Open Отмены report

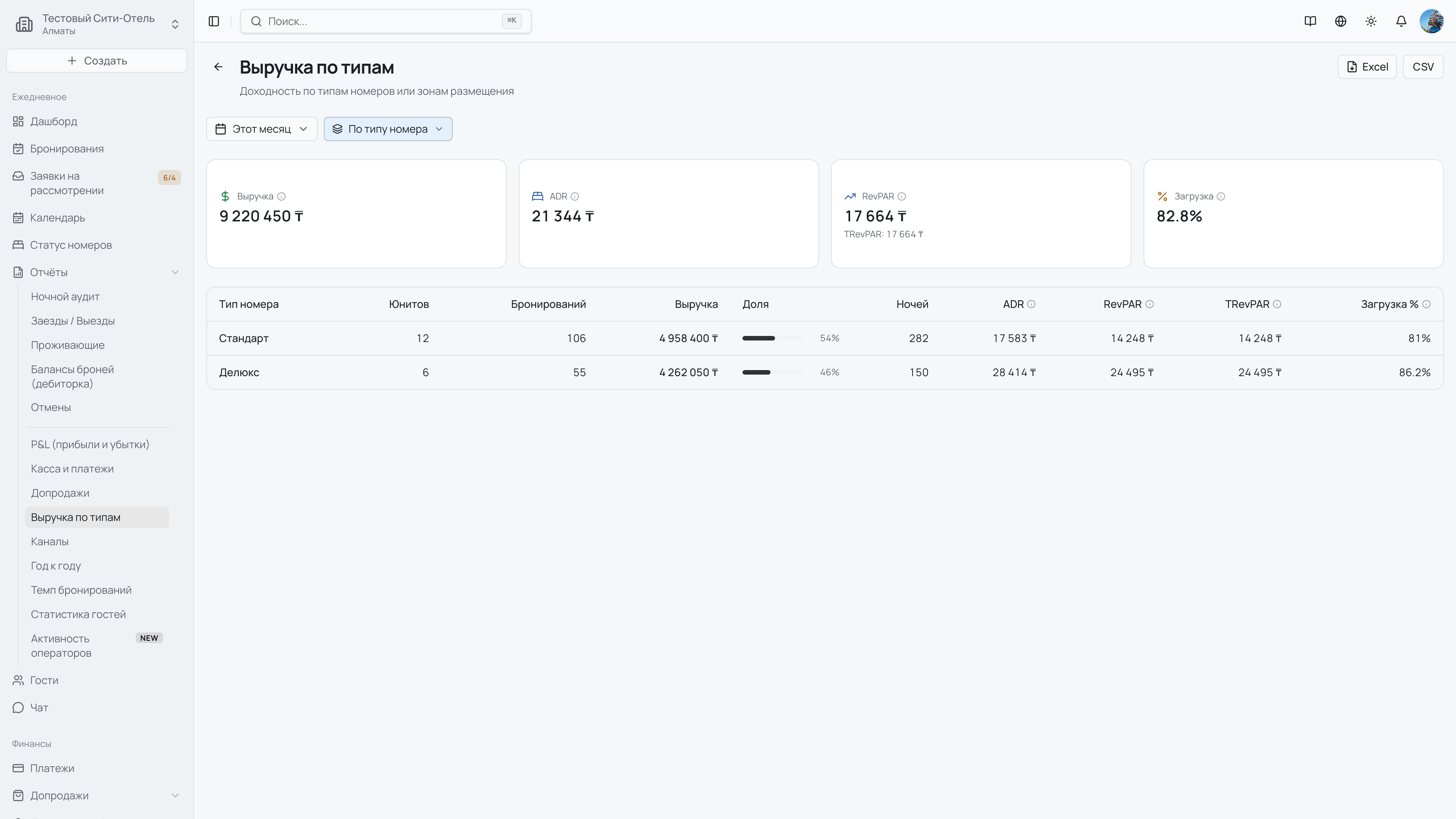tap(97, 408)
